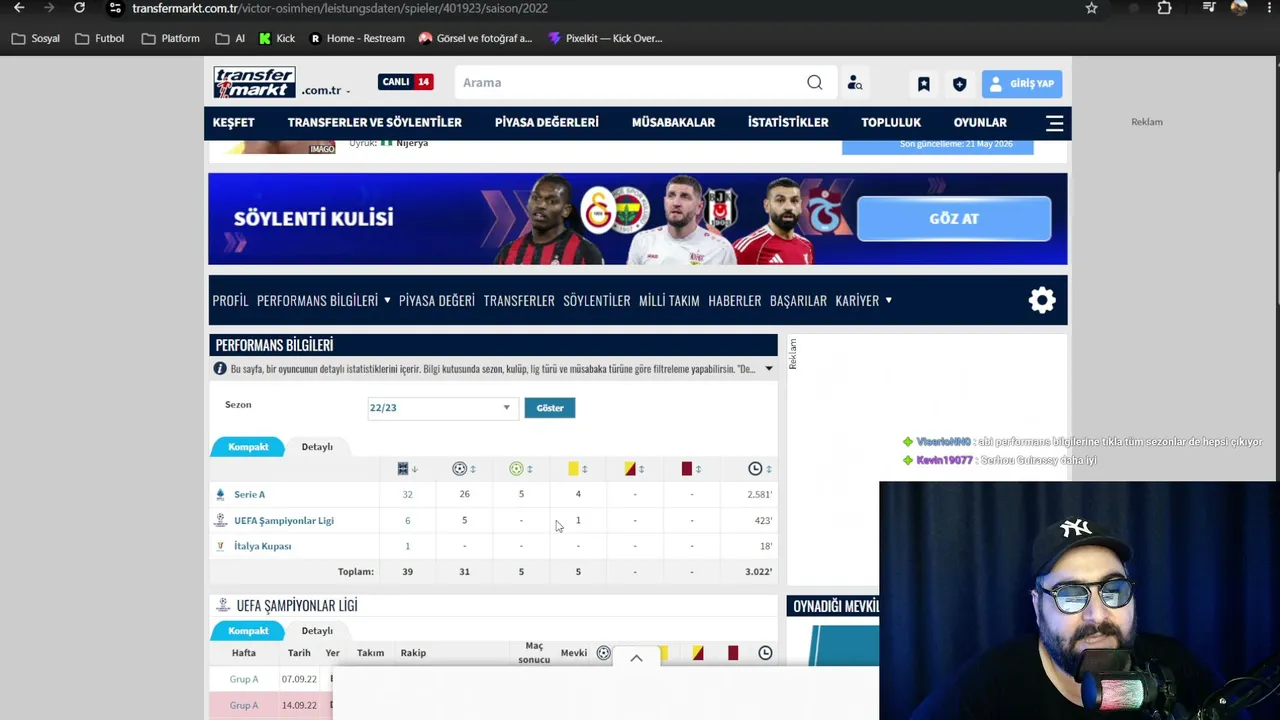Click the GİRİŞ YAP login button

(x=1022, y=84)
